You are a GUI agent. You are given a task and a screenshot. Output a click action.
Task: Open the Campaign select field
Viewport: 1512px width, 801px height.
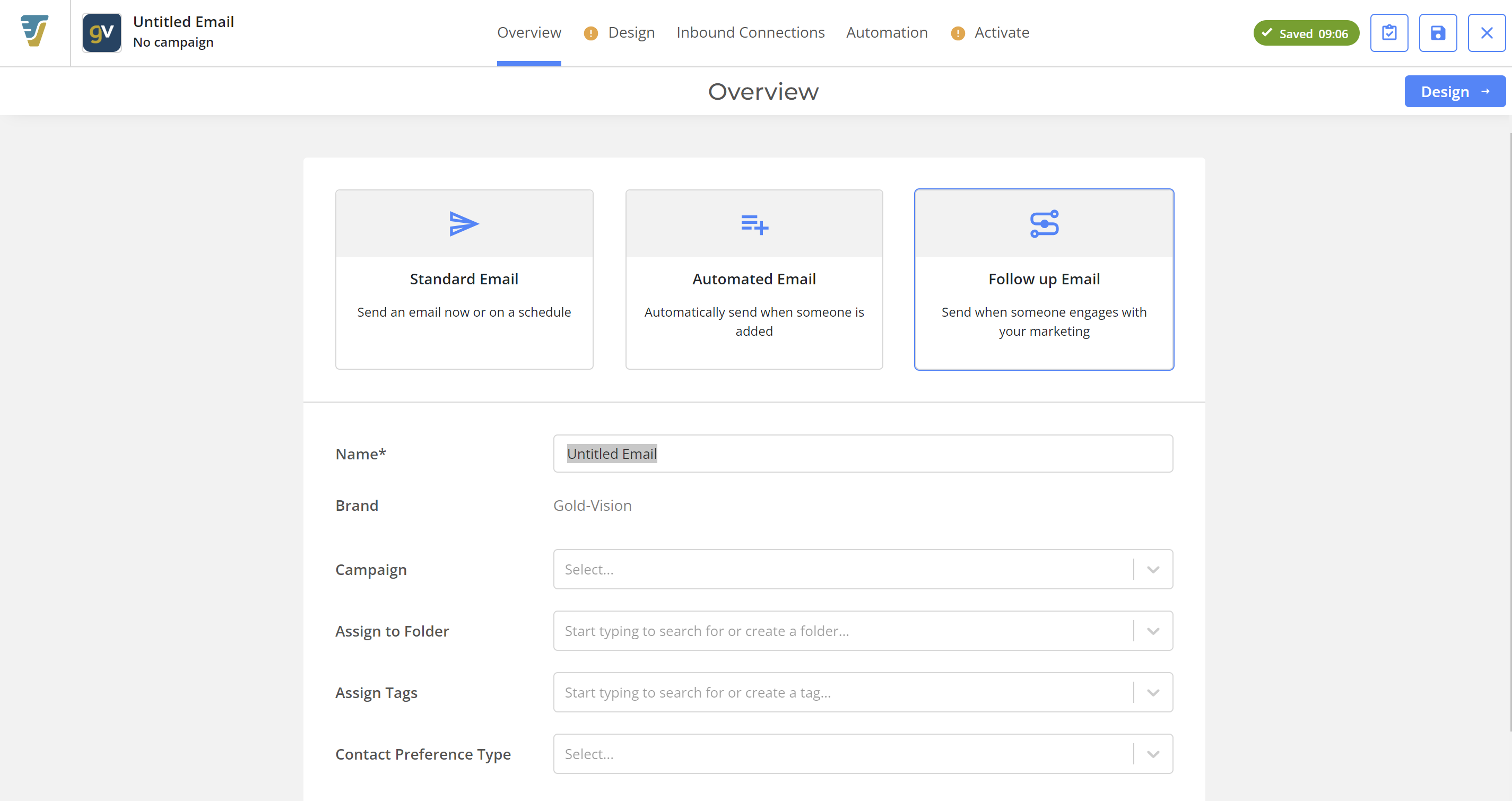pos(863,569)
